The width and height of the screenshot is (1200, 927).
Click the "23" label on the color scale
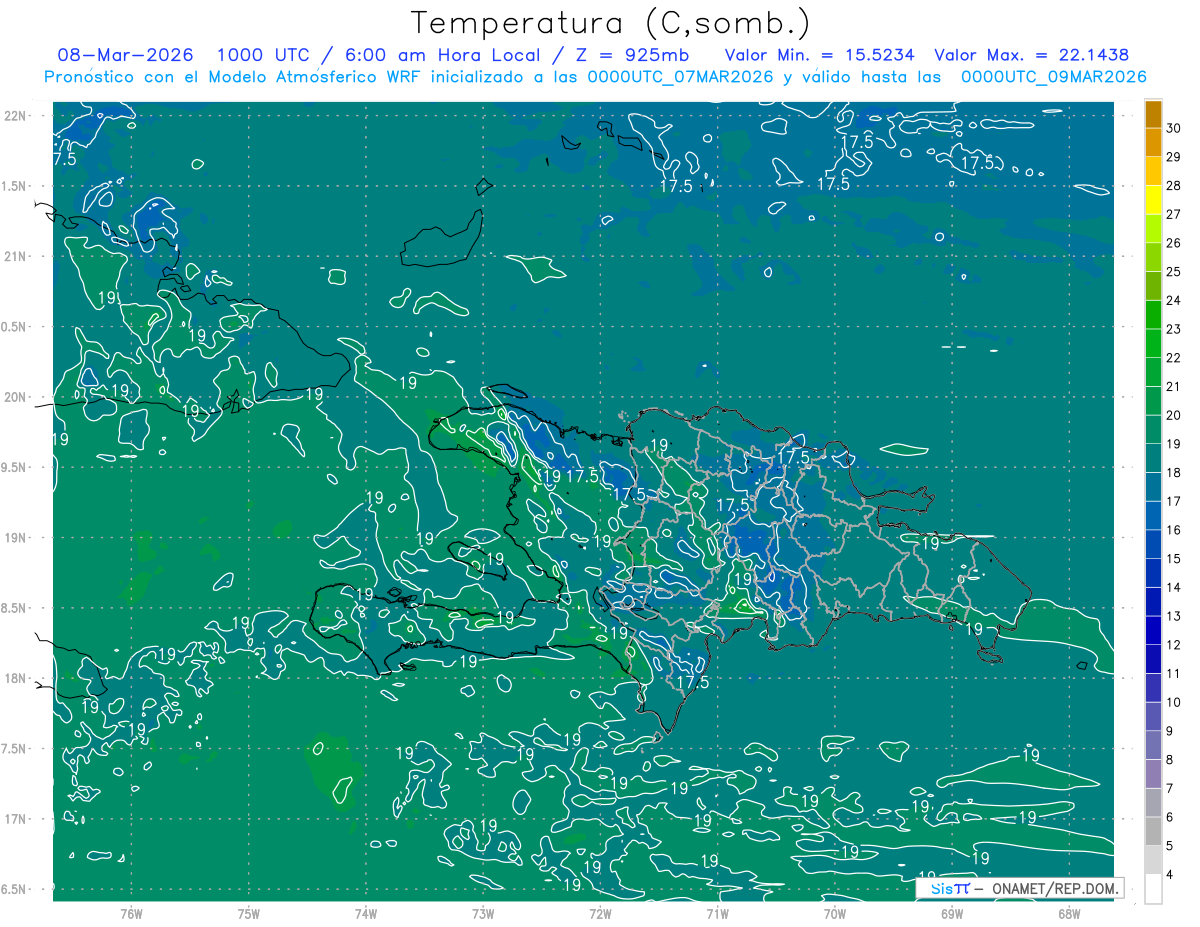(x=1174, y=329)
